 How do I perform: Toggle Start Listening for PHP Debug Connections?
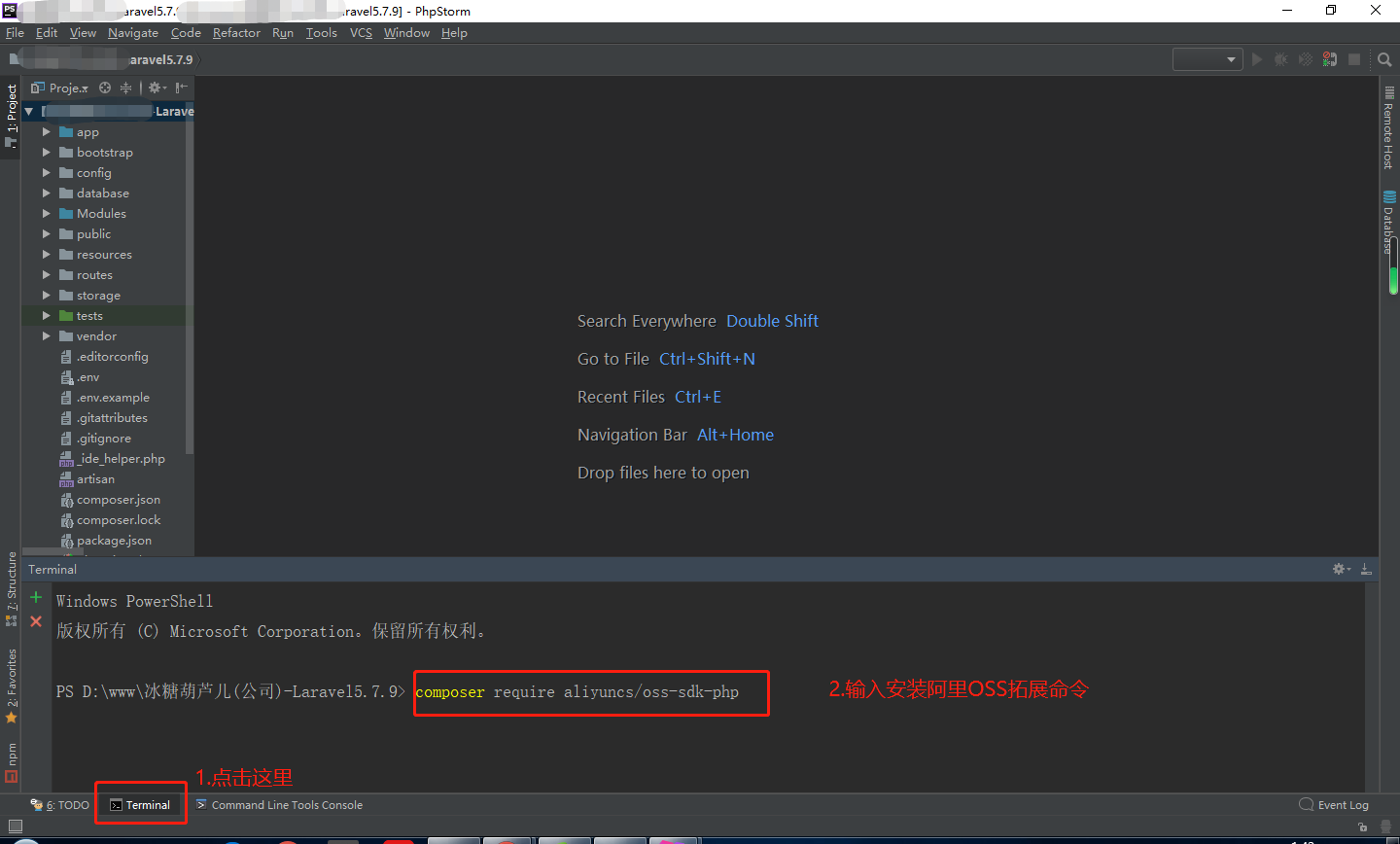pyautogui.click(x=1330, y=59)
